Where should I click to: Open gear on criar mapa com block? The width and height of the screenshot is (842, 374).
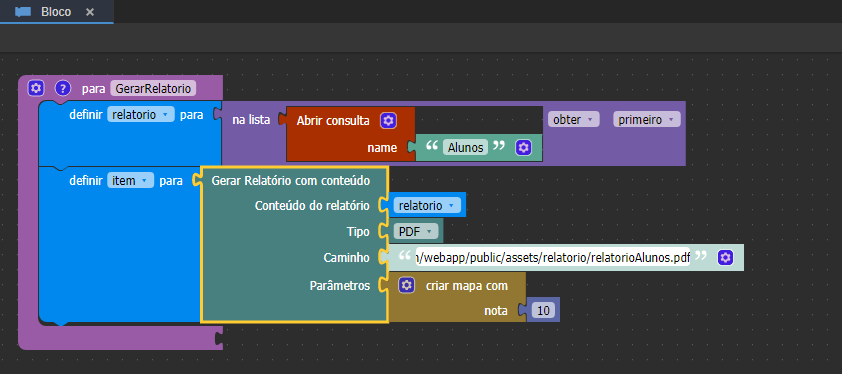[407, 285]
